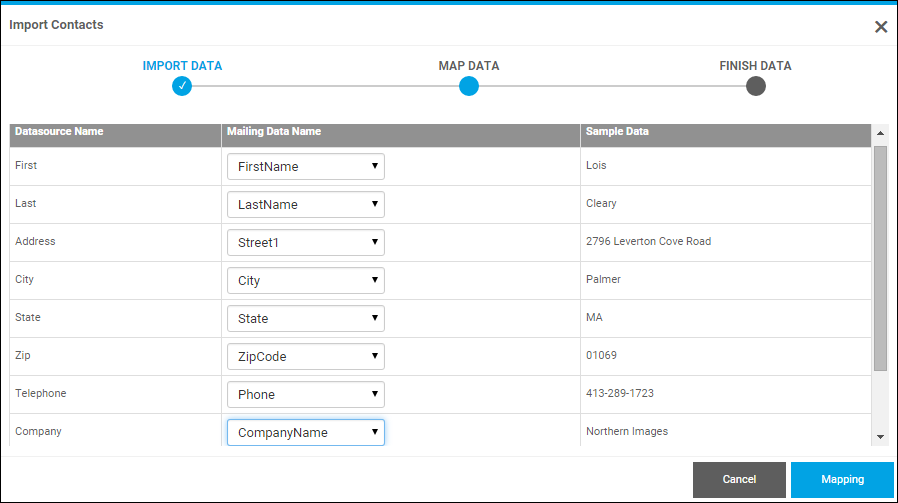Click the blue Mapping button

tap(842, 480)
